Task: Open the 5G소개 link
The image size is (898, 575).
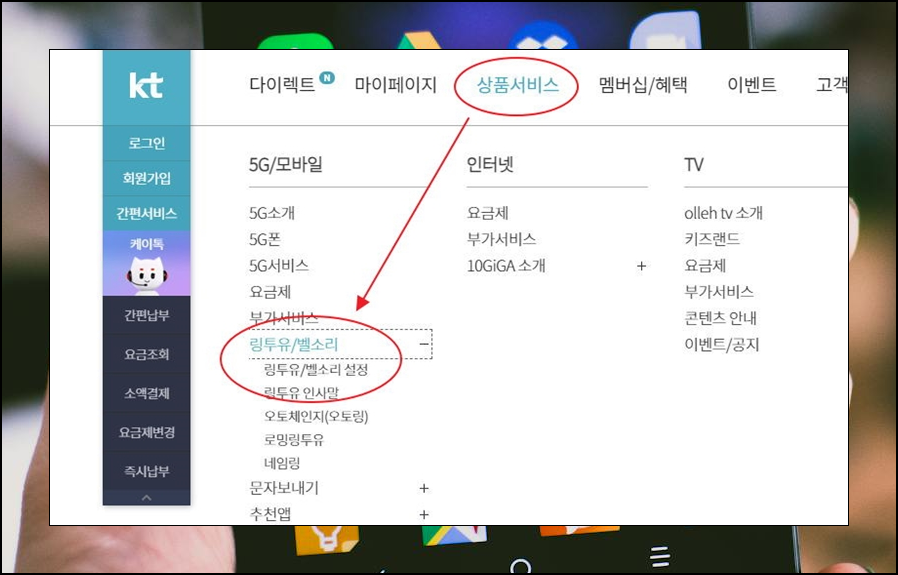Action: coord(272,213)
